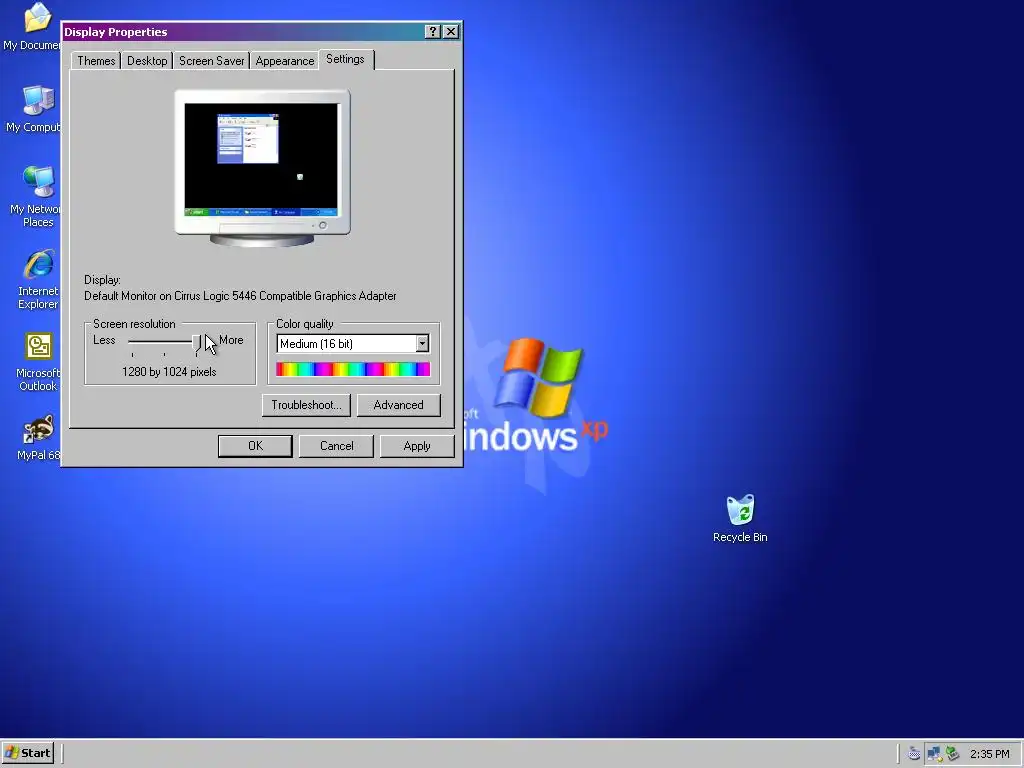Click the system clock showing 2:35 PM
Viewport: 1024px width, 768px height.
[989, 754]
